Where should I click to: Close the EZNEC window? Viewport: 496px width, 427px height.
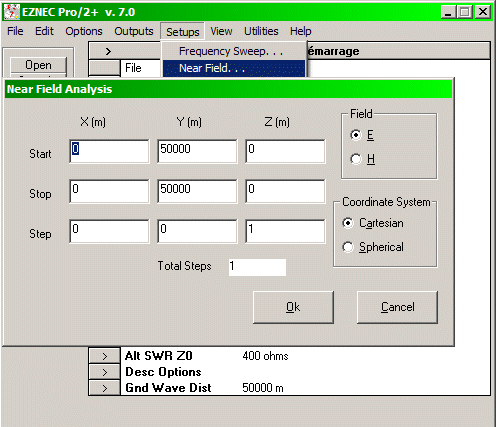pyautogui.click(x=482, y=12)
